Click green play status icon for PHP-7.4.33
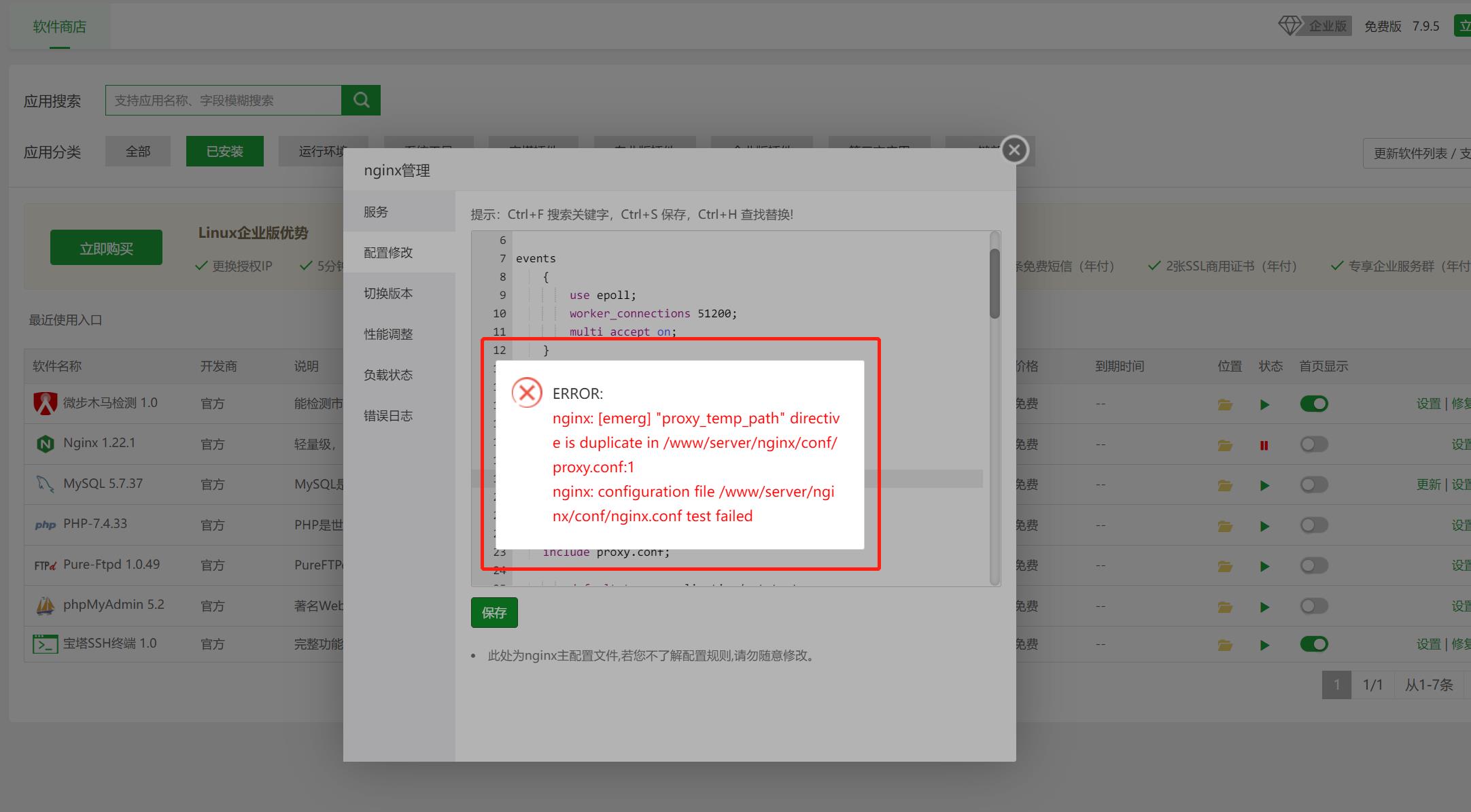 (x=1264, y=527)
